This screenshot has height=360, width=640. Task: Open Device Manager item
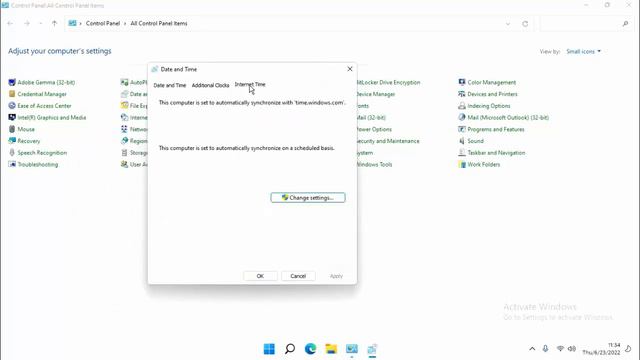[376, 94]
